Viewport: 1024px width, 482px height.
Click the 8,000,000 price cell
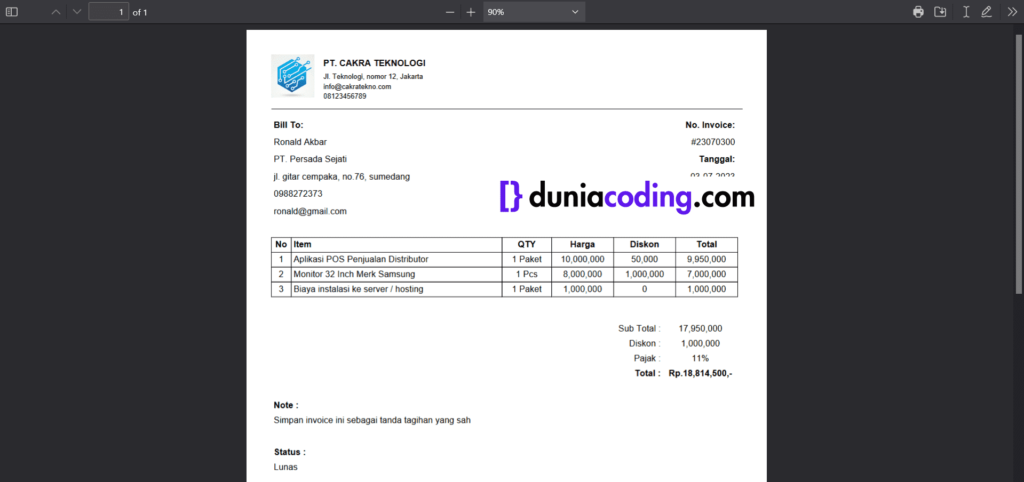pyautogui.click(x=583, y=274)
